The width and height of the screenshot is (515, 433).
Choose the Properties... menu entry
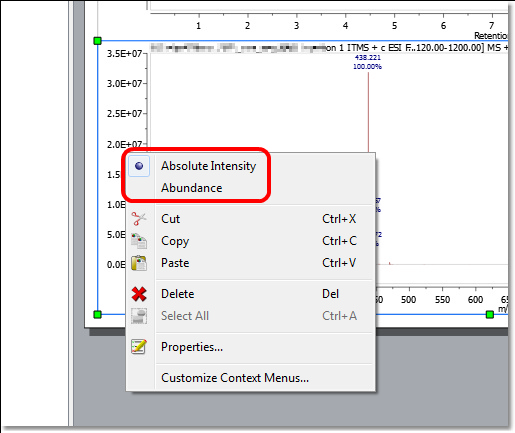(x=192, y=347)
